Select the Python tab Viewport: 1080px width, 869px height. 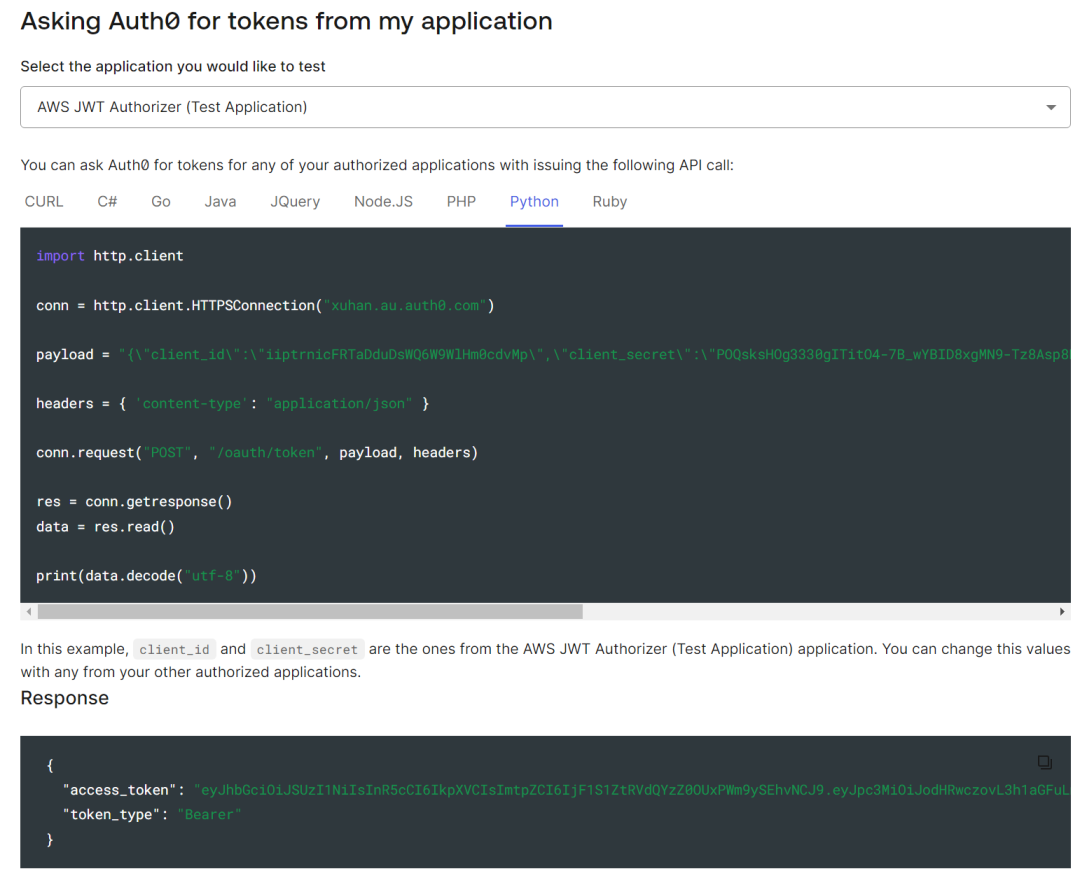pyautogui.click(x=534, y=202)
